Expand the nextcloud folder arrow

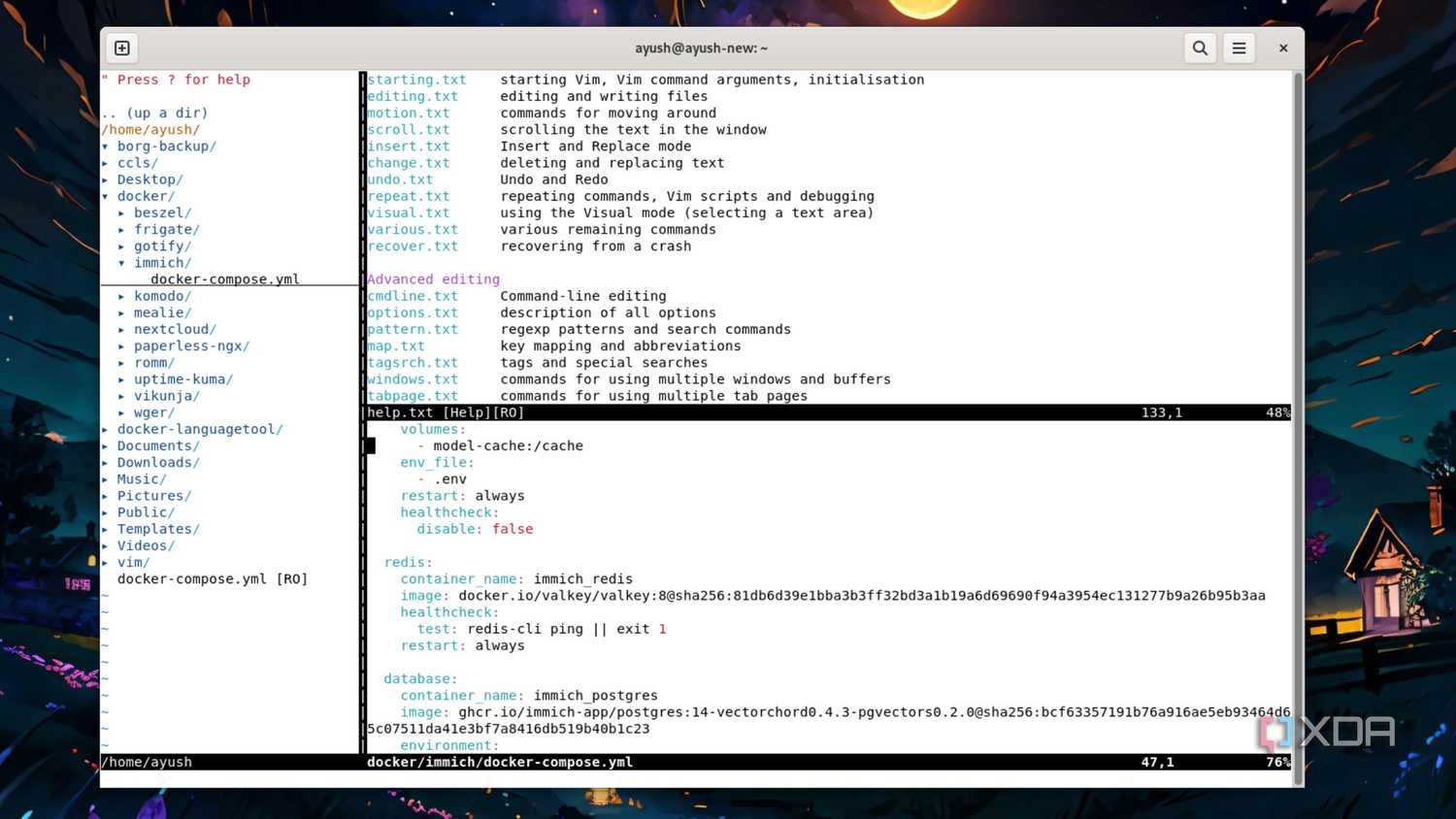(121, 330)
